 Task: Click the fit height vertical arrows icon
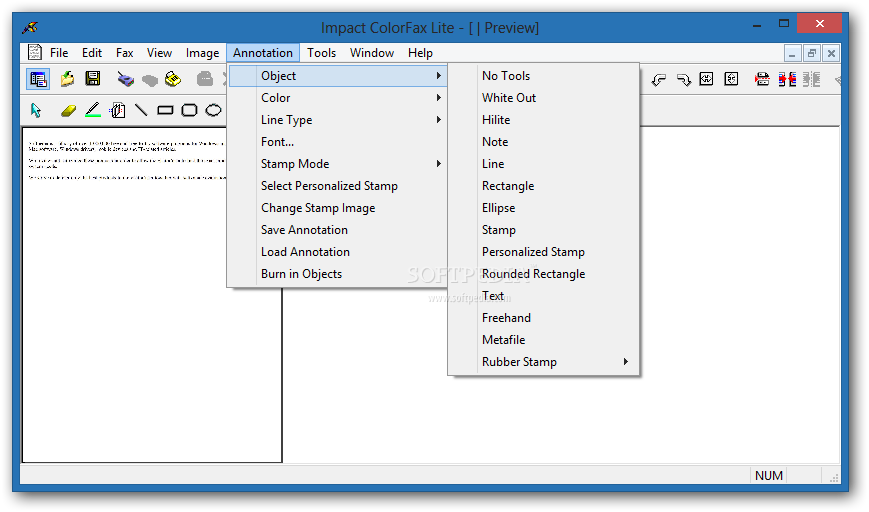point(732,79)
